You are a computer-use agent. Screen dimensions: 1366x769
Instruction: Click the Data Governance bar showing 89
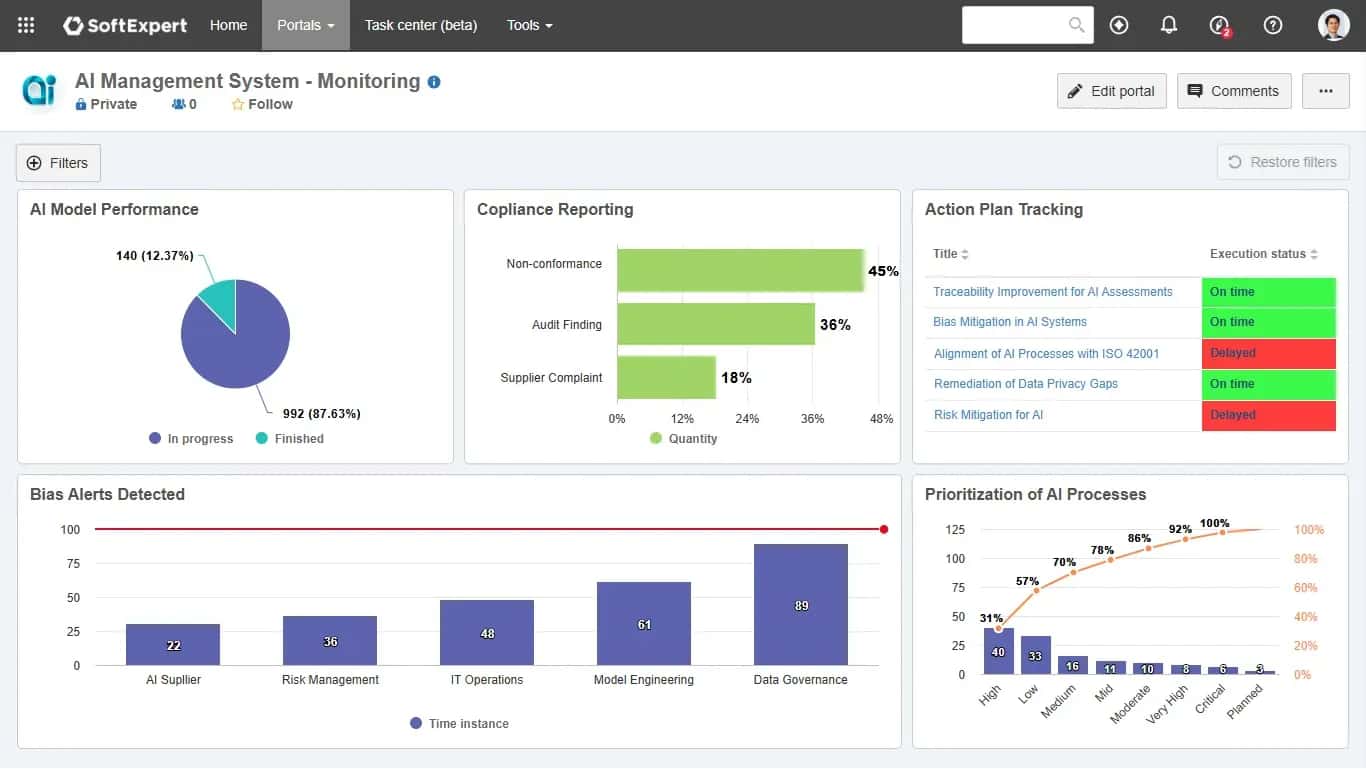(x=801, y=605)
